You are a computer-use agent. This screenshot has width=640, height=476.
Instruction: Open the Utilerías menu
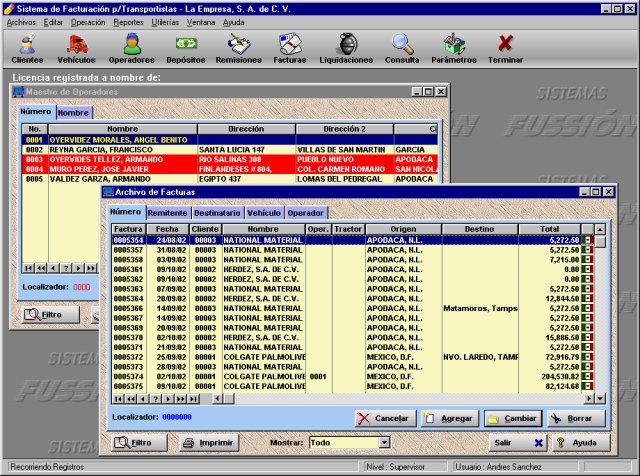click(x=166, y=21)
